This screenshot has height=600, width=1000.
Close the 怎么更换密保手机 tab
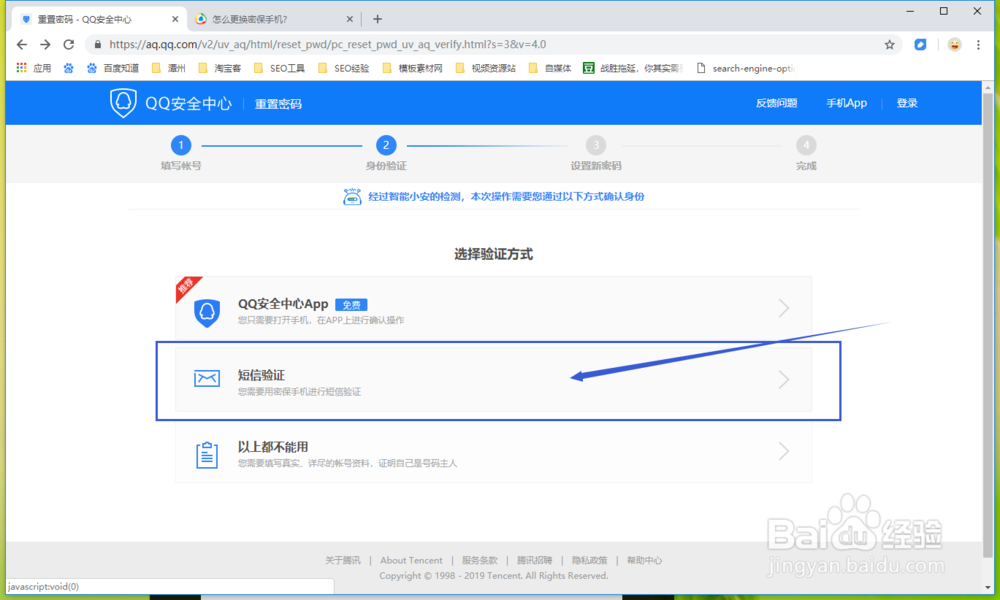pyautogui.click(x=349, y=19)
